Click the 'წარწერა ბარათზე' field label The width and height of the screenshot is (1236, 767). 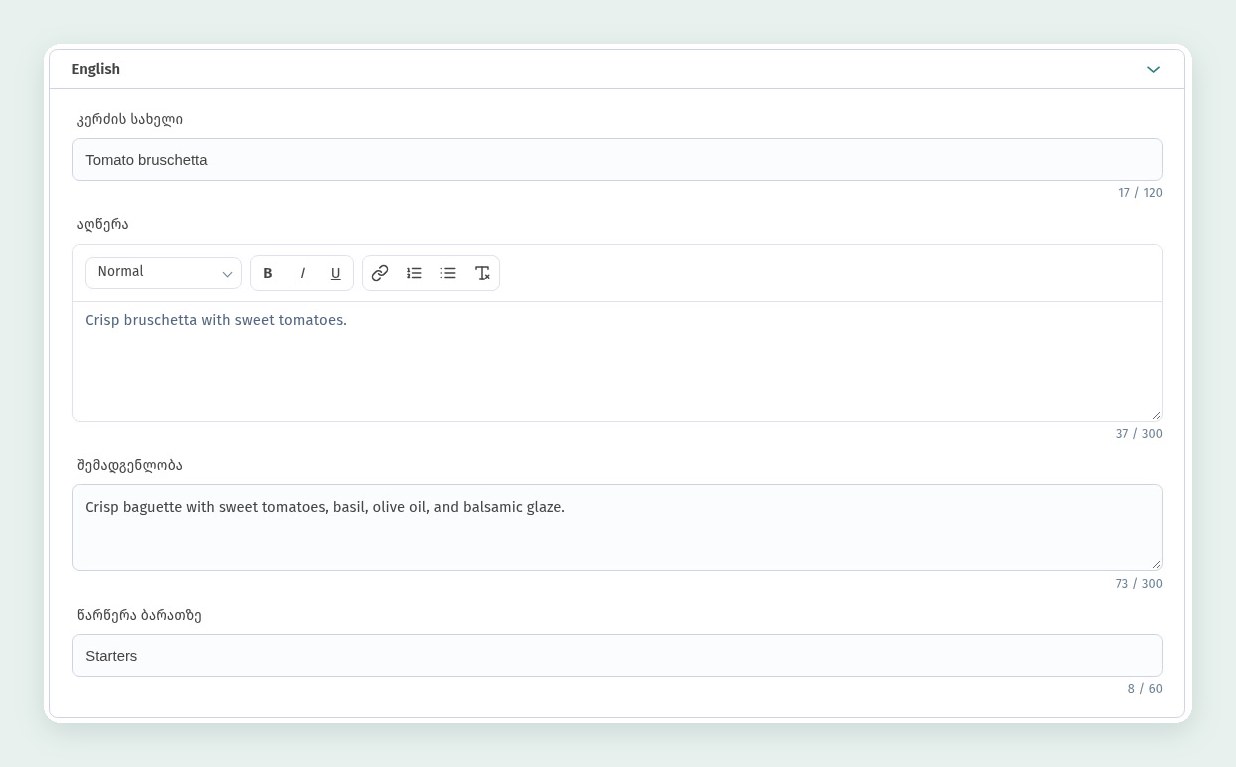(x=139, y=615)
